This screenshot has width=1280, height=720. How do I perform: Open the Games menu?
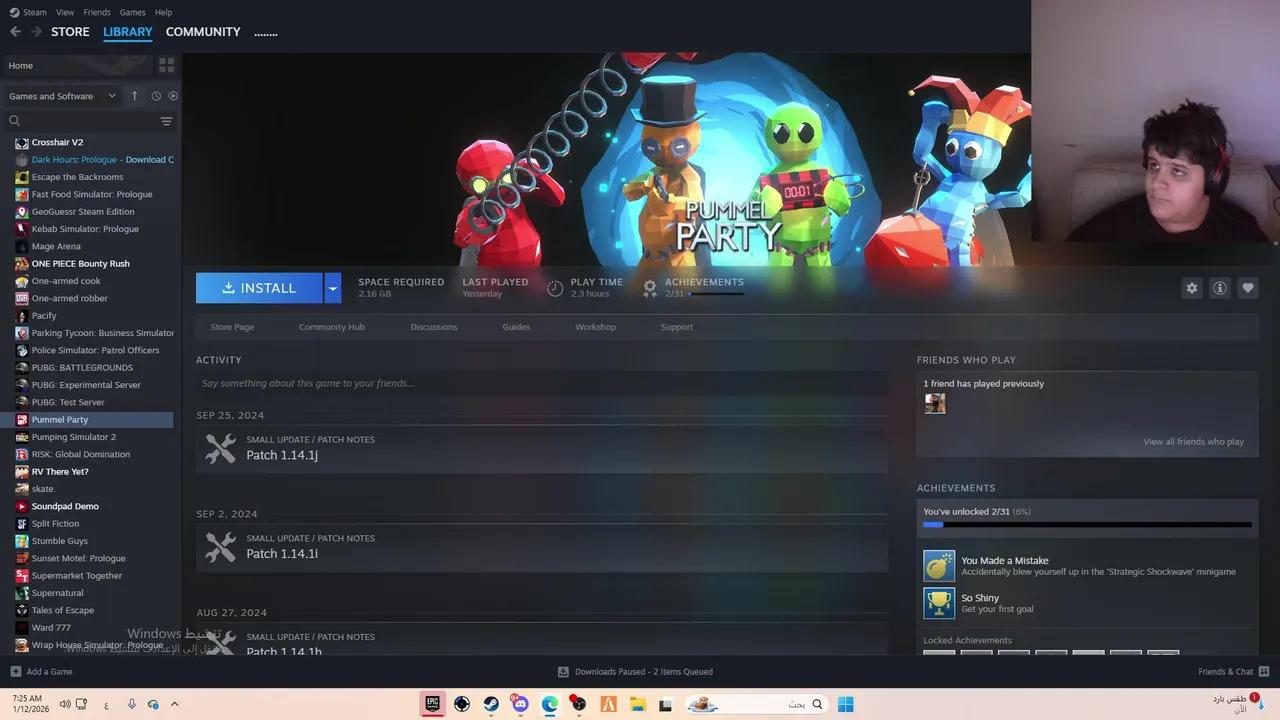tap(132, 12)
